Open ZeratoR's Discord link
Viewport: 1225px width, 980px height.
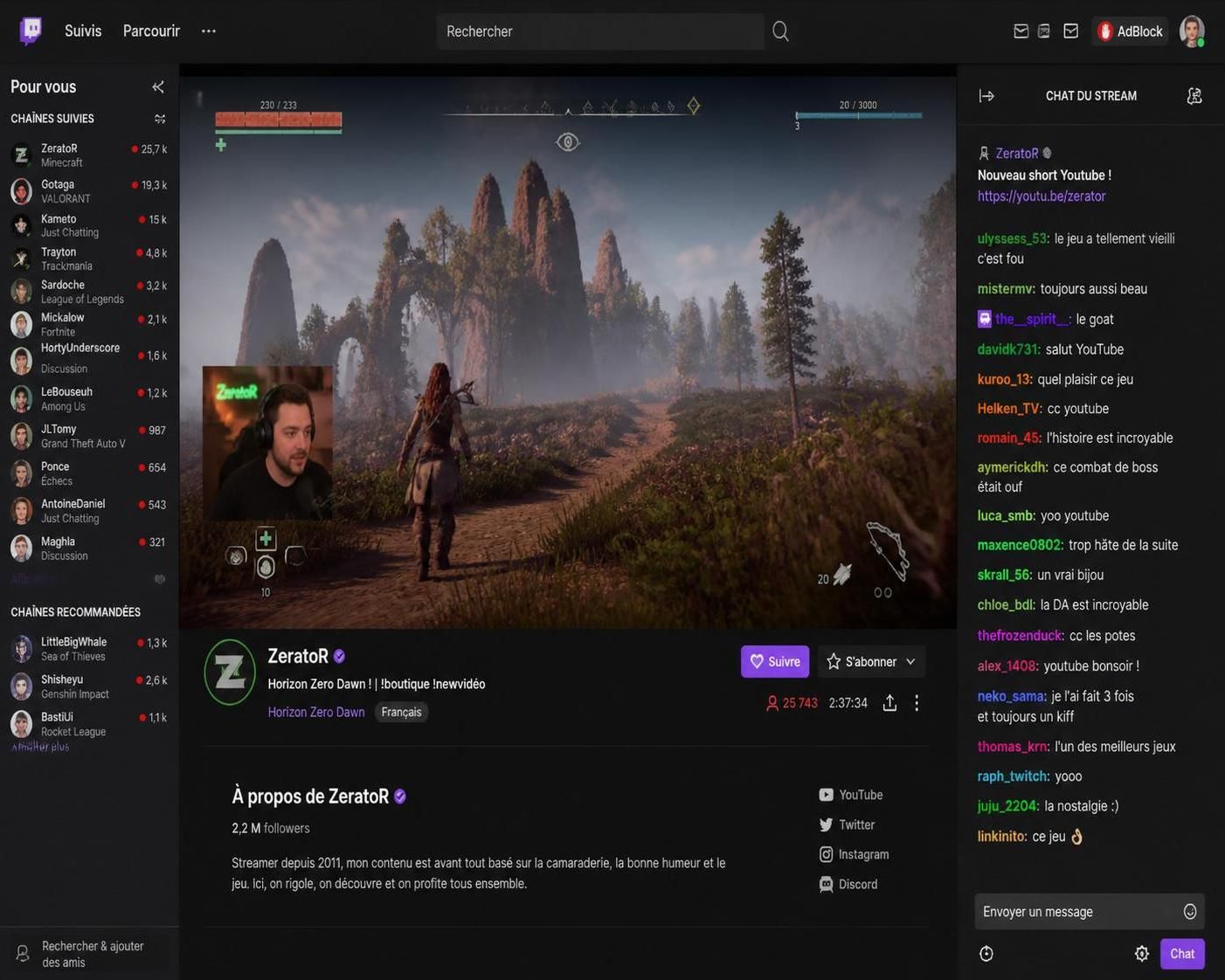[x=848, y=884]
